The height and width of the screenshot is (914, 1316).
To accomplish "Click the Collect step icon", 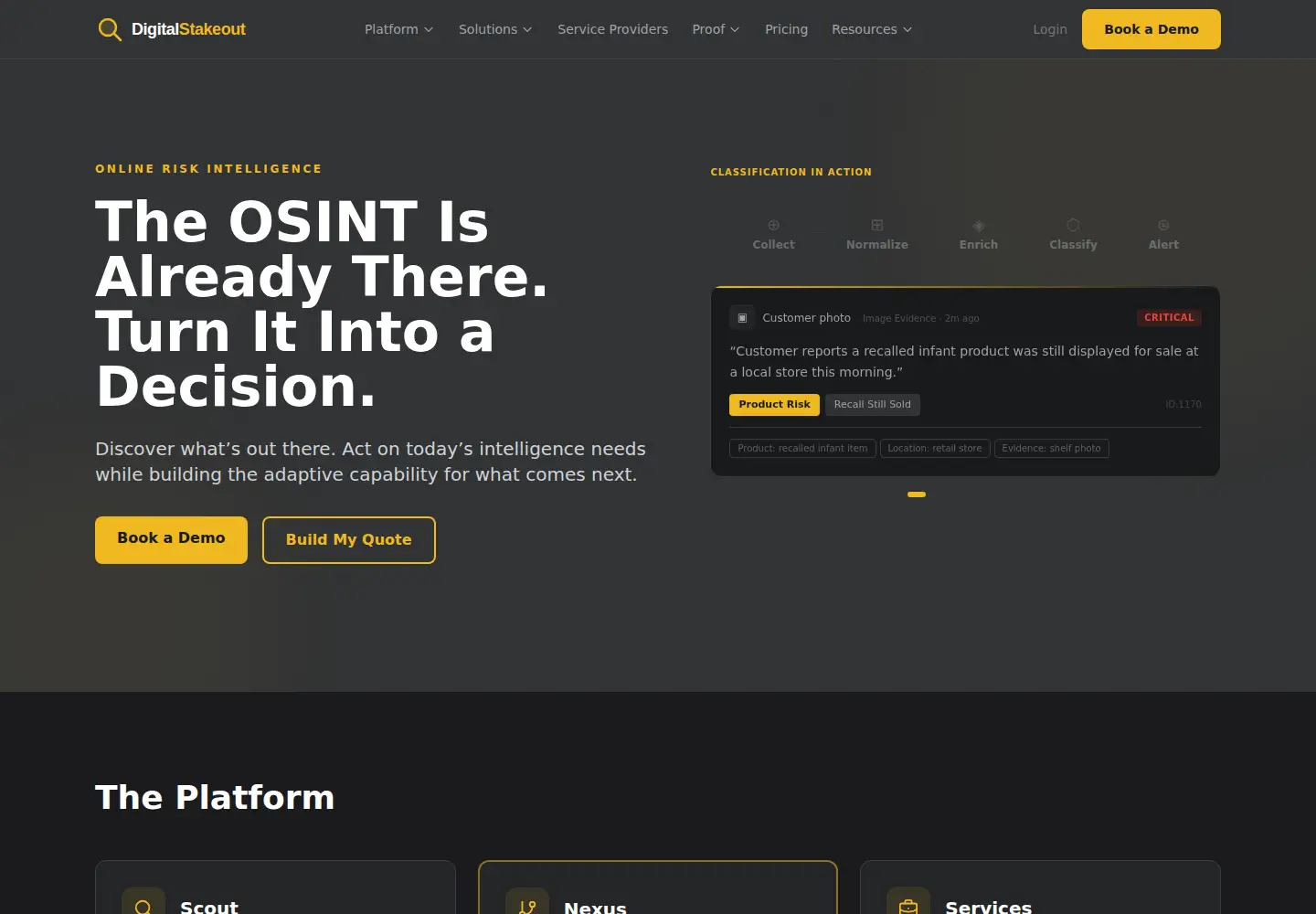I will pyautogui.click(x=773, y=225).
